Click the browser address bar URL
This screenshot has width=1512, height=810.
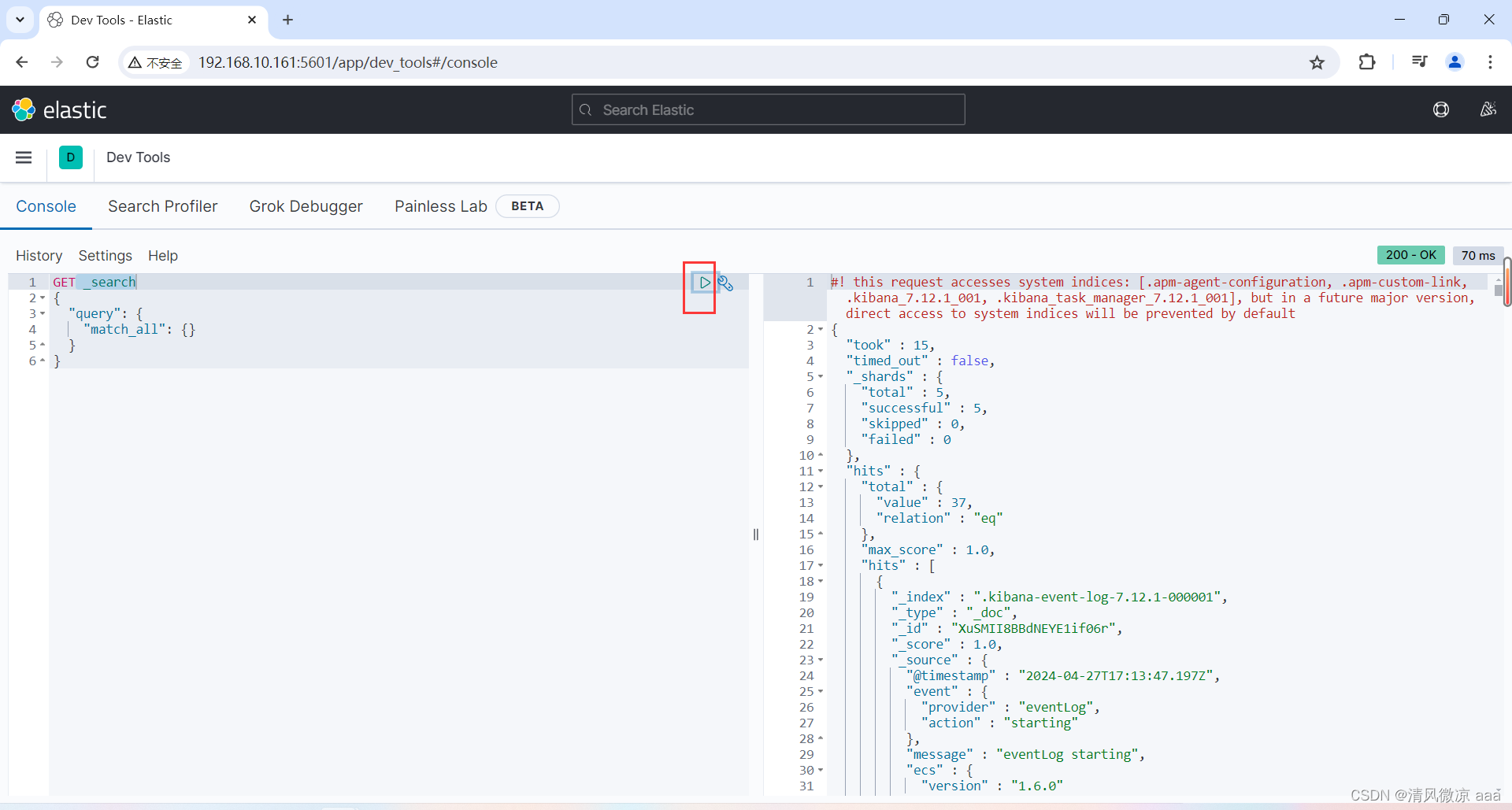(347, 62)
